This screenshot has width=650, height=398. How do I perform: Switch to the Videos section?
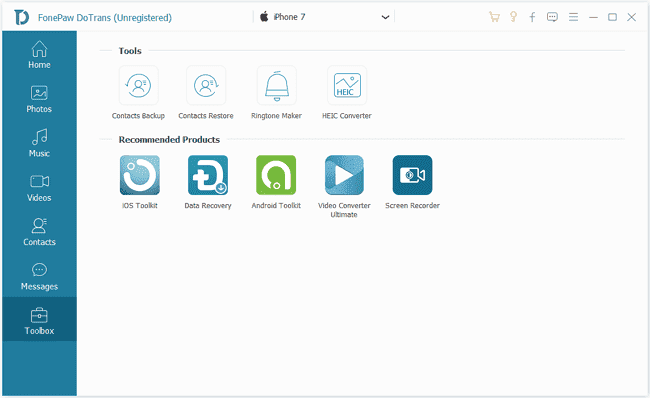click(39, 188)
